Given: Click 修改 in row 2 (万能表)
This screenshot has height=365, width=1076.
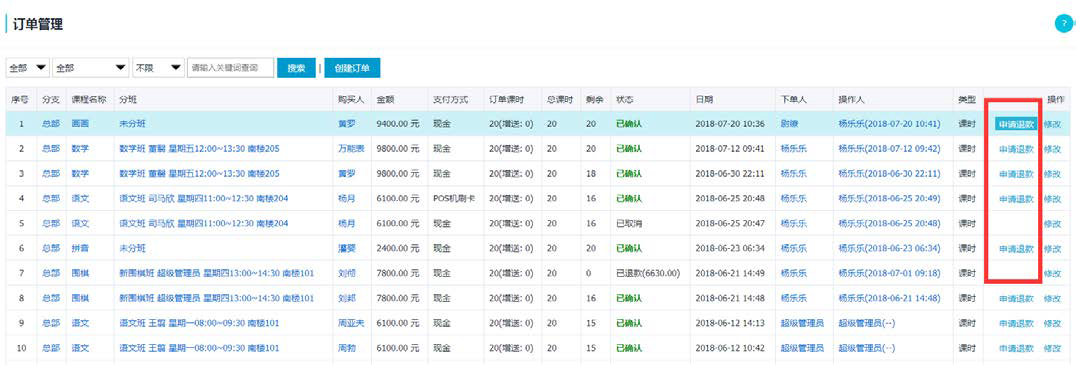Looking at the screenshot, I should (x=1052, y=149).
